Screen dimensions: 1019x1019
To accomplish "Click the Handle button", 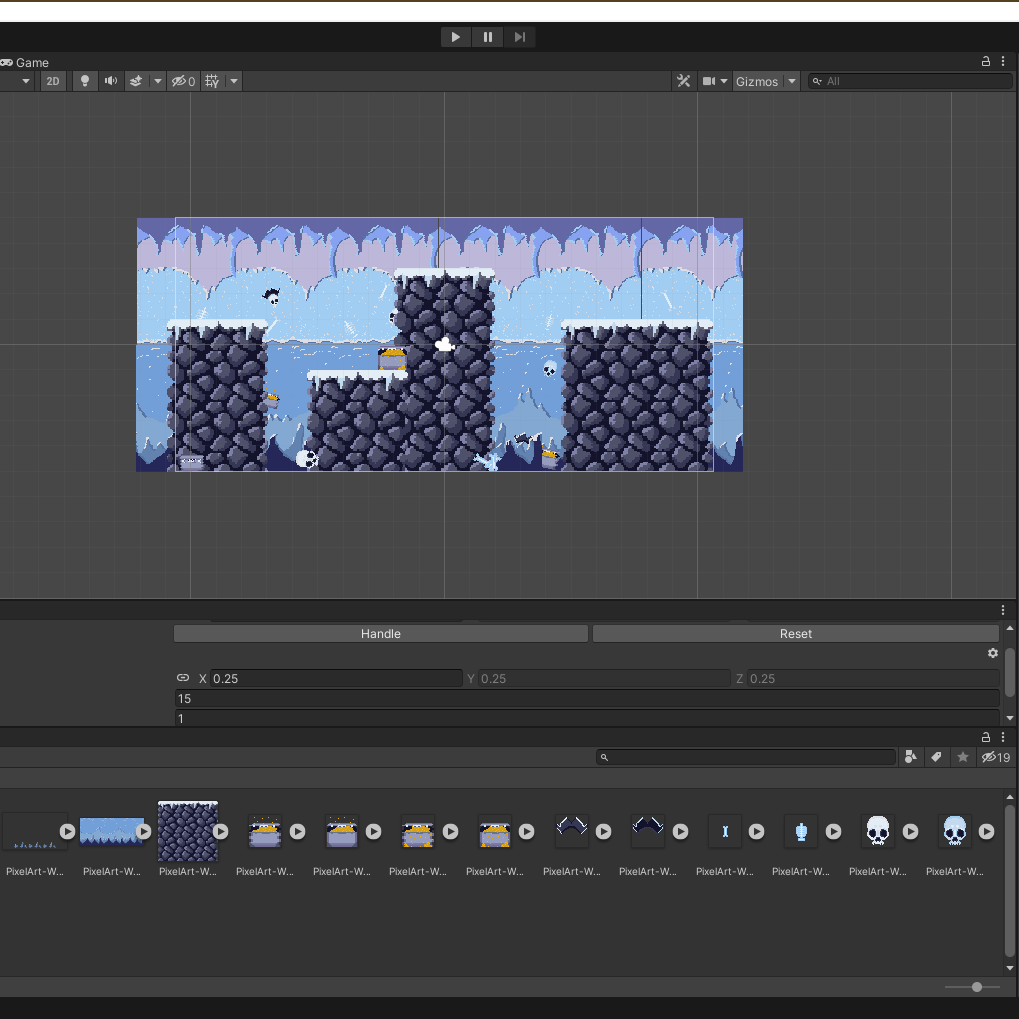I will [380, 634].
